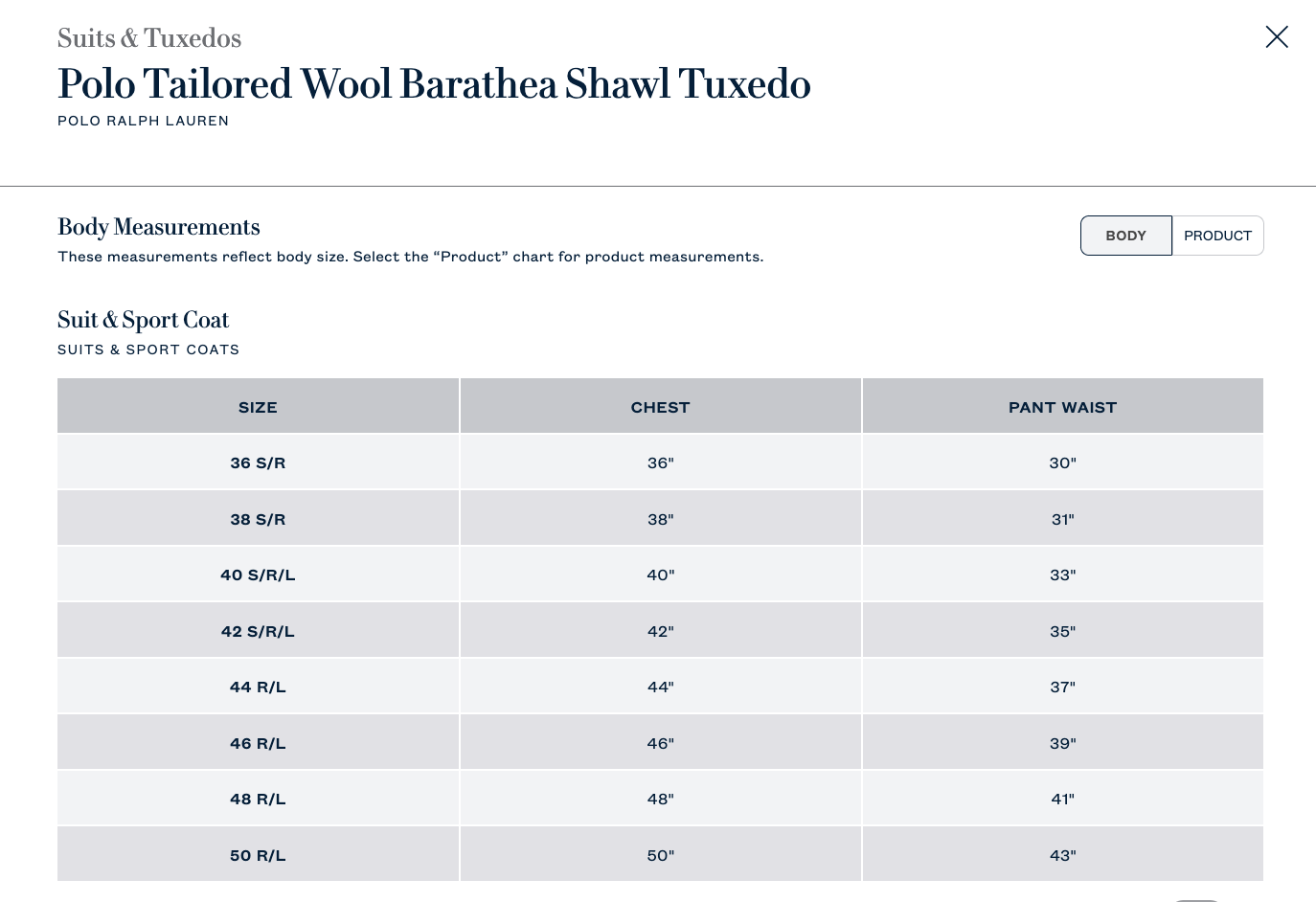The image size is (1316, 902).
Task: Select the 46 R/L size cell
Action: (258, 743)
